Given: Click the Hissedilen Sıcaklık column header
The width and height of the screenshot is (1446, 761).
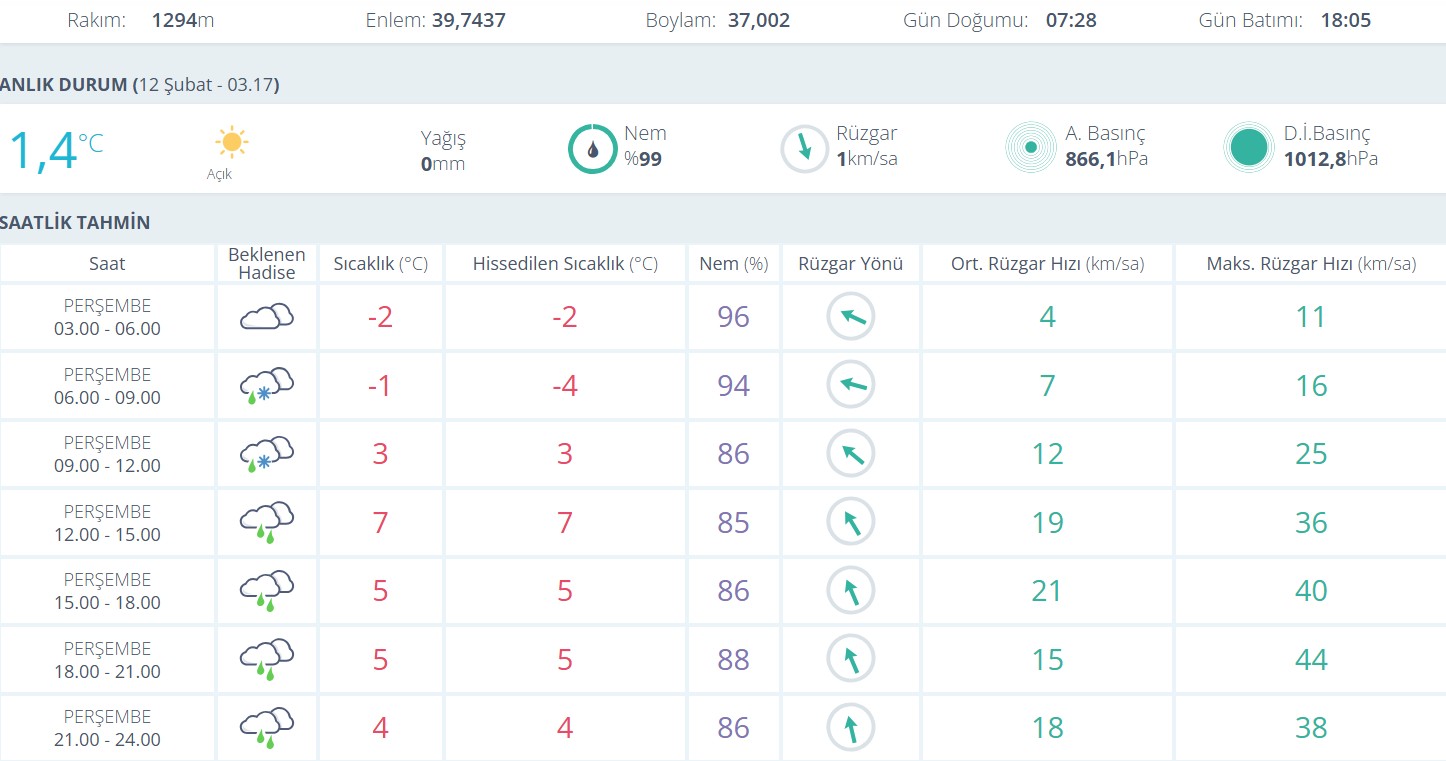Looking at the screenshot, I should [565, 264].
